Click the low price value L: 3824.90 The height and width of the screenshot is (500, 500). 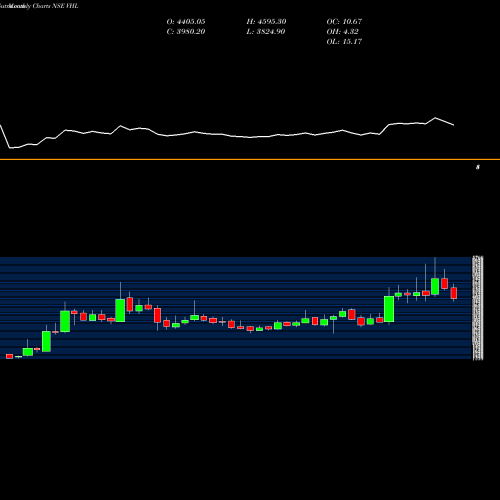click(266, 32)
